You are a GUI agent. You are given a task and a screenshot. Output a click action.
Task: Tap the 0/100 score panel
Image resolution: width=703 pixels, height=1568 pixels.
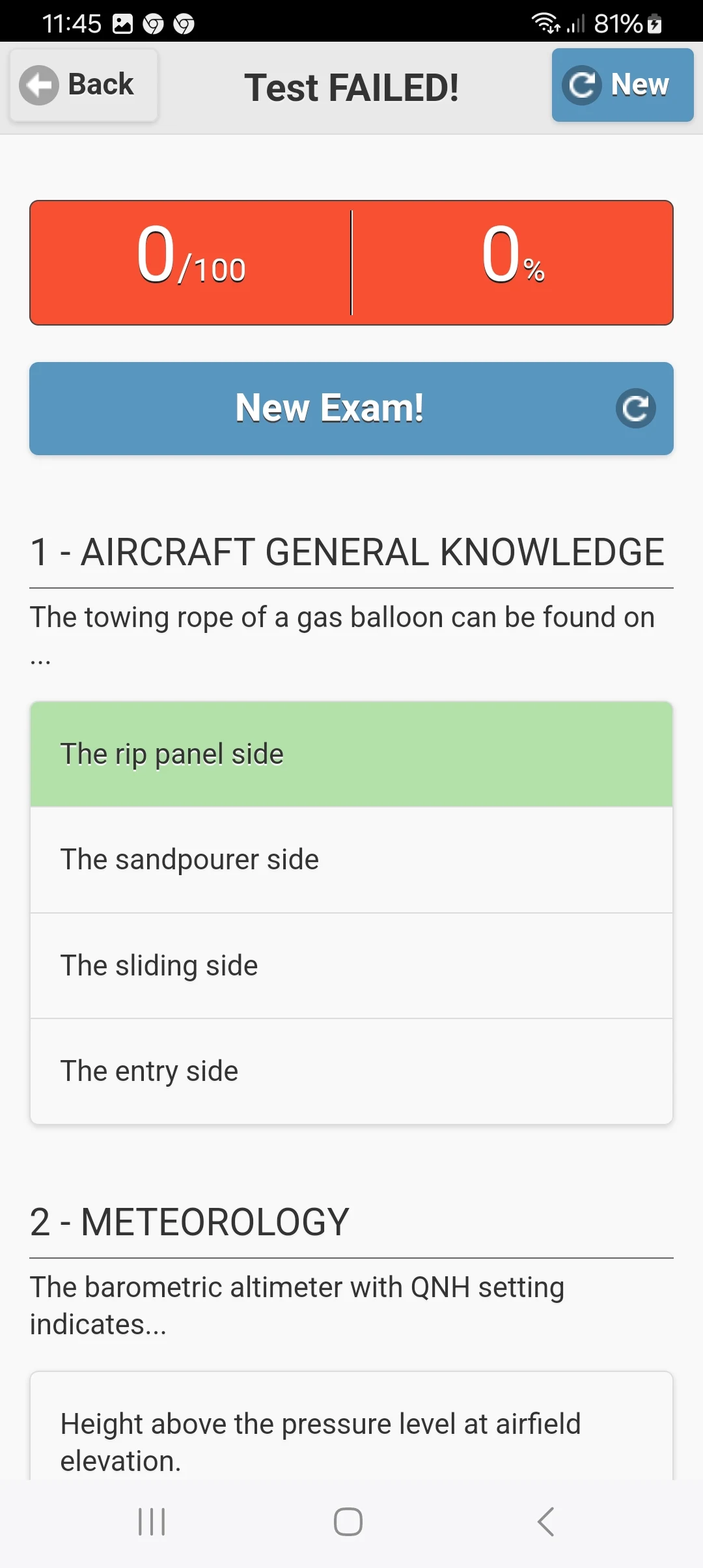191,262
